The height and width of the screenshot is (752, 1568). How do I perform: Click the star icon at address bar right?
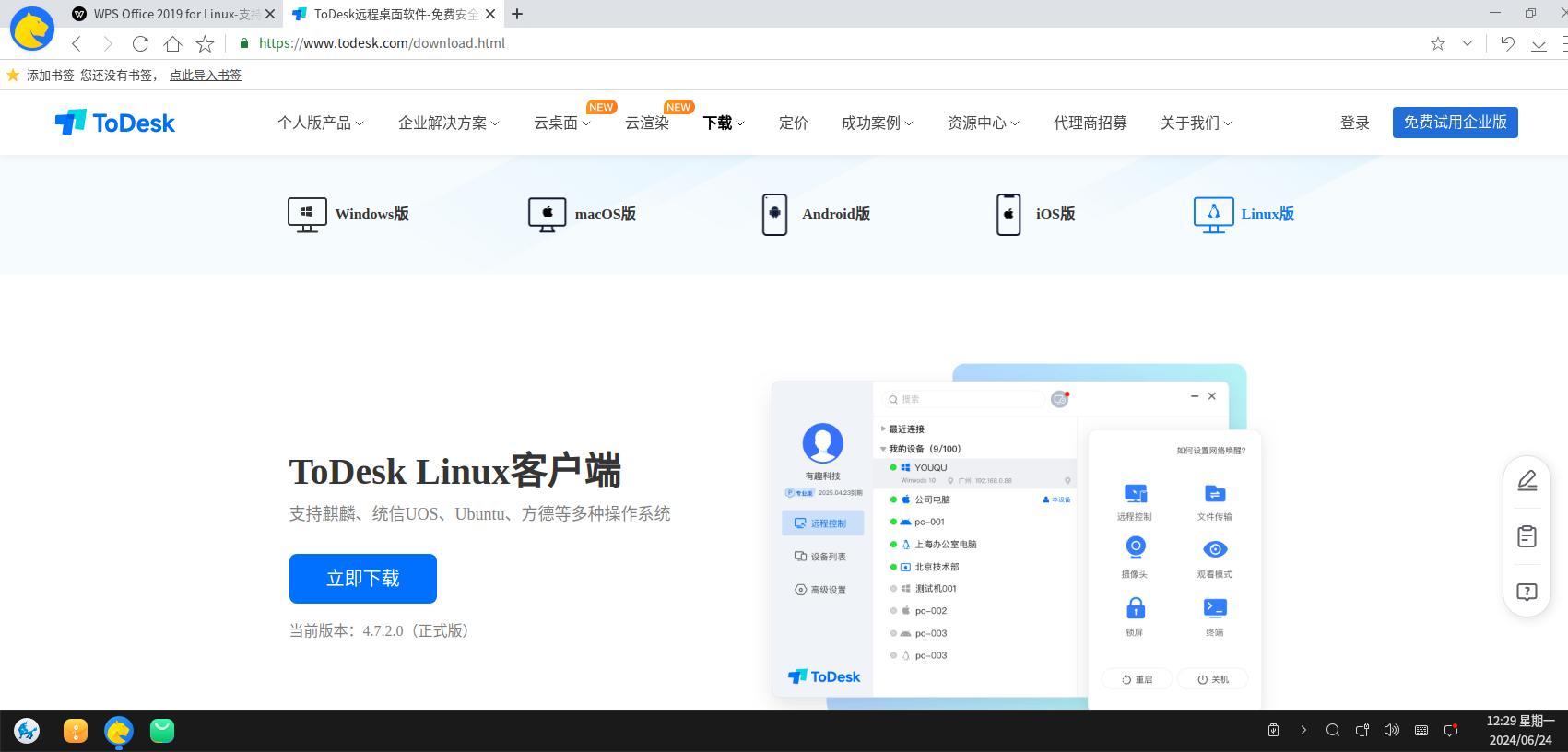coord(1438,43)
